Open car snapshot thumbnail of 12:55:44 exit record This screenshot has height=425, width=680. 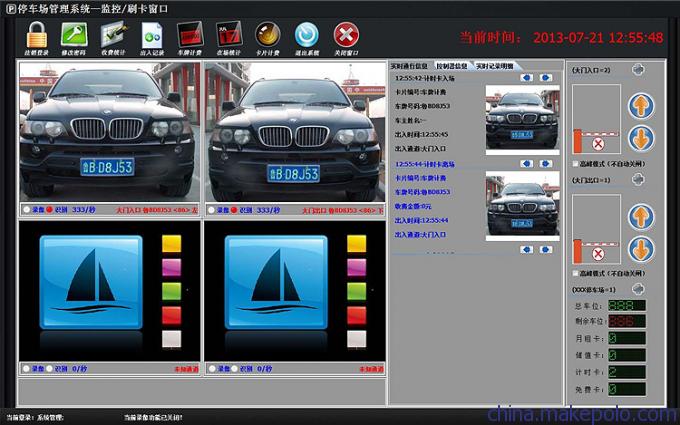523,204
